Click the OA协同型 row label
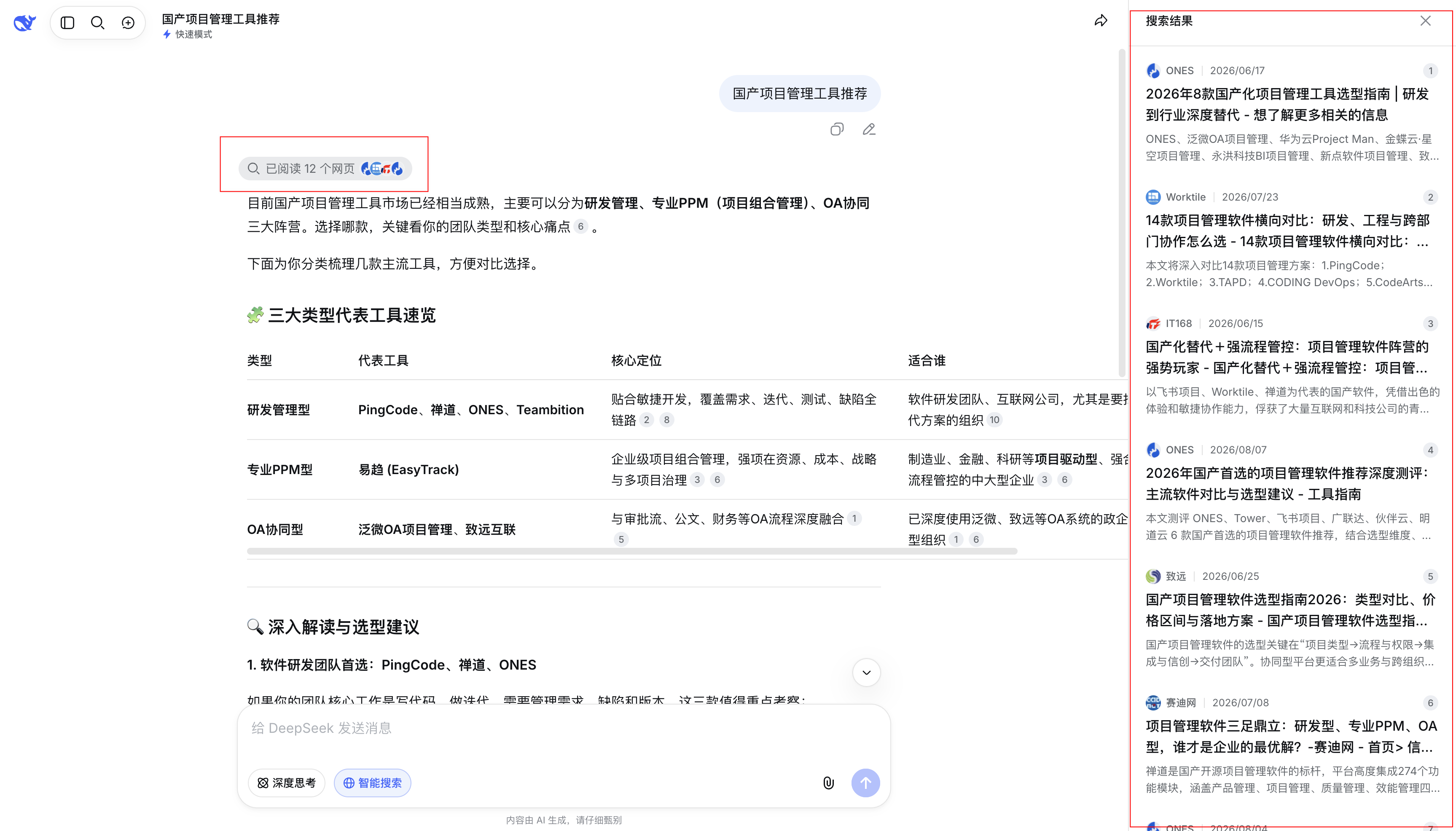 [275, 530]
